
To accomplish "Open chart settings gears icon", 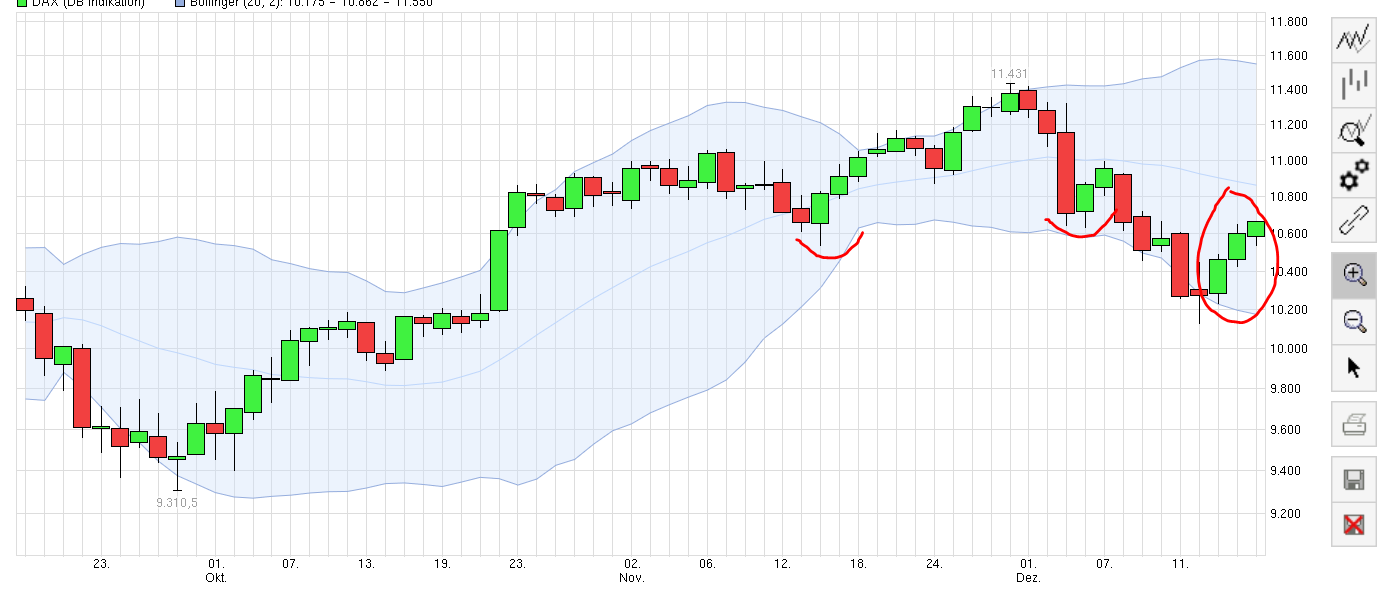I will click(x=1355, y=176).
